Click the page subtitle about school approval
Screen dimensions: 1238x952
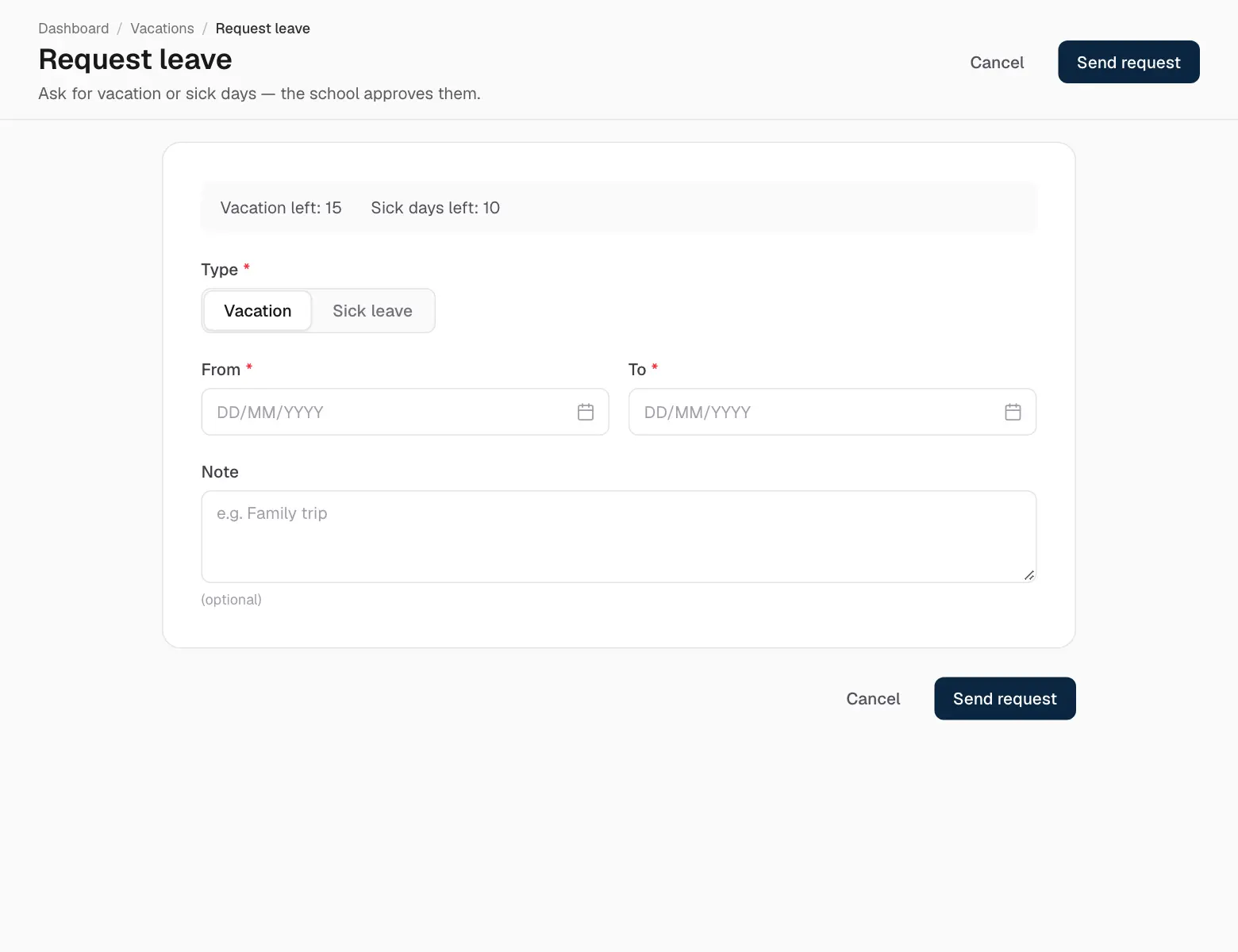[x=260, y=94]
